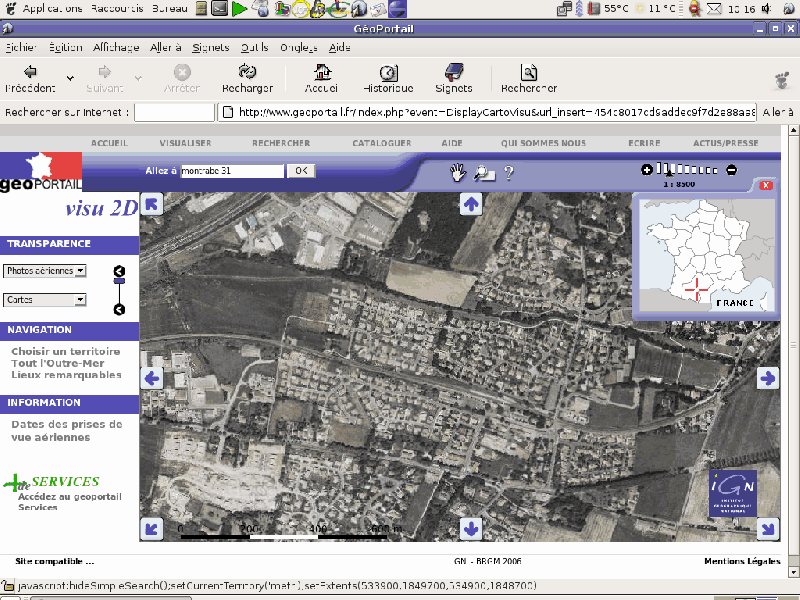Open Accédez au geoportail Services link
The height and width of the screenshot is (600, 800).
click(70, 502)
